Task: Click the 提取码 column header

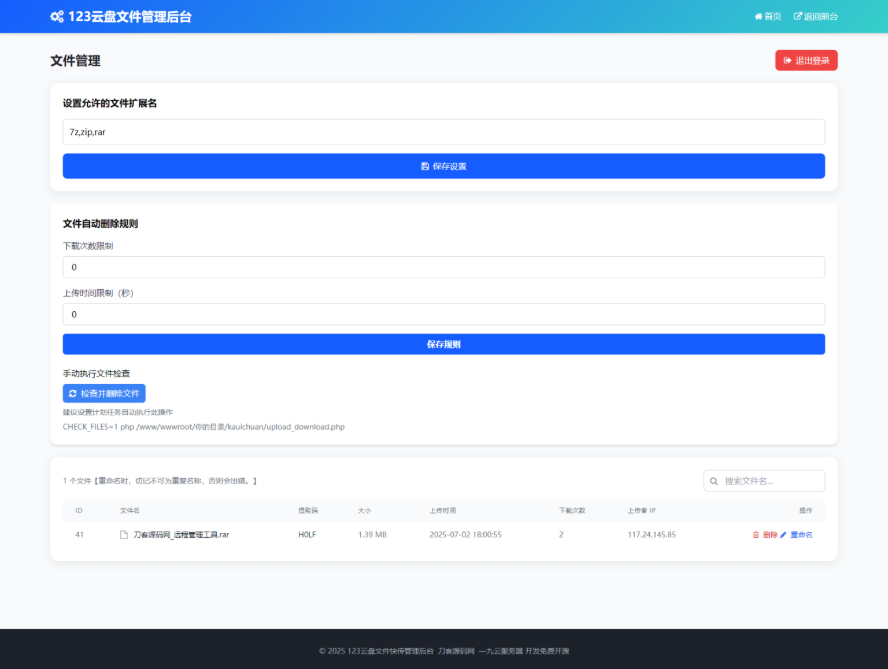Action: [308, 510]
